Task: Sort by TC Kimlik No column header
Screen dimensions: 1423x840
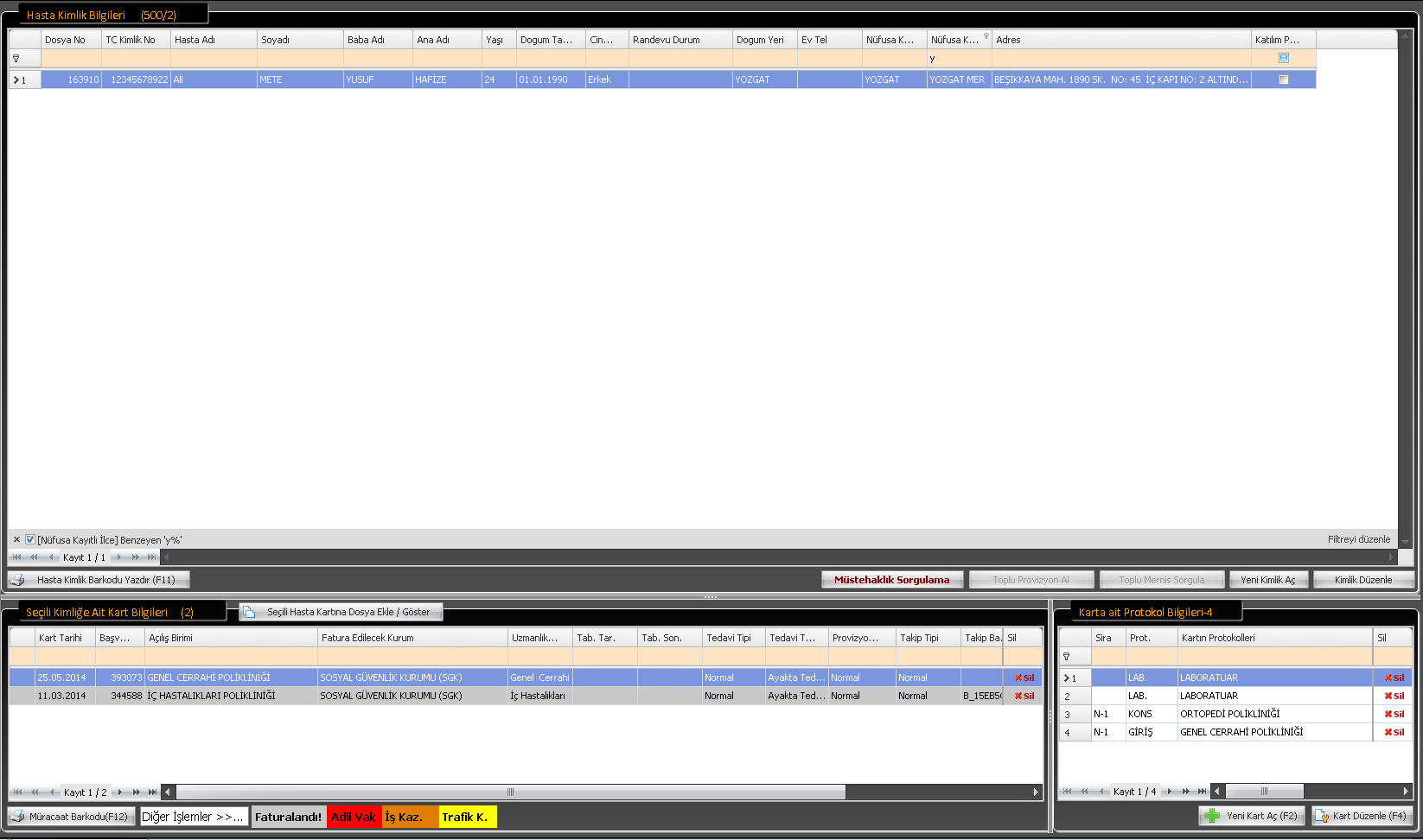Action: tap(136, 40)
